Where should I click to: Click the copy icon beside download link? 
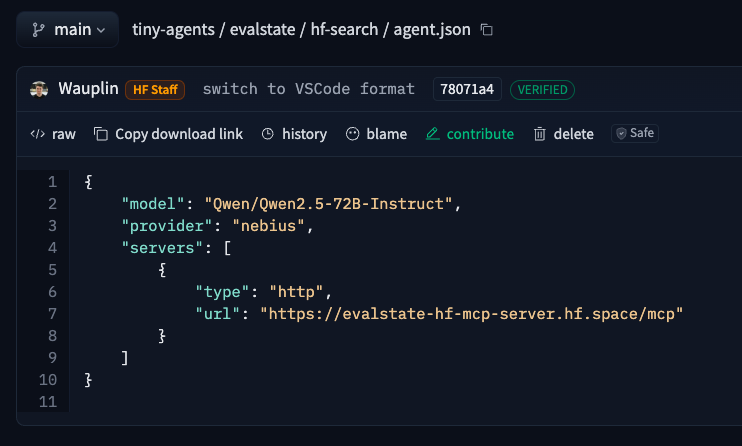(x=101, y=134)
